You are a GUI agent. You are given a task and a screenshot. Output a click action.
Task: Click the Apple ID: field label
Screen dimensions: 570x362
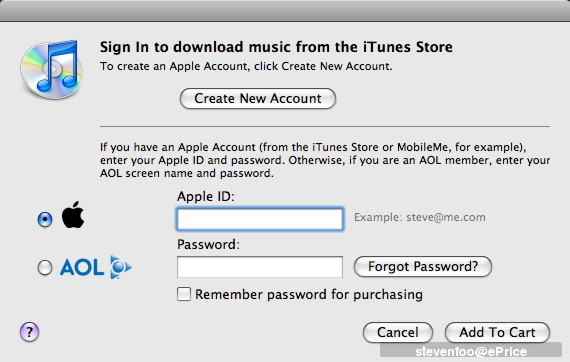(206, 196)
